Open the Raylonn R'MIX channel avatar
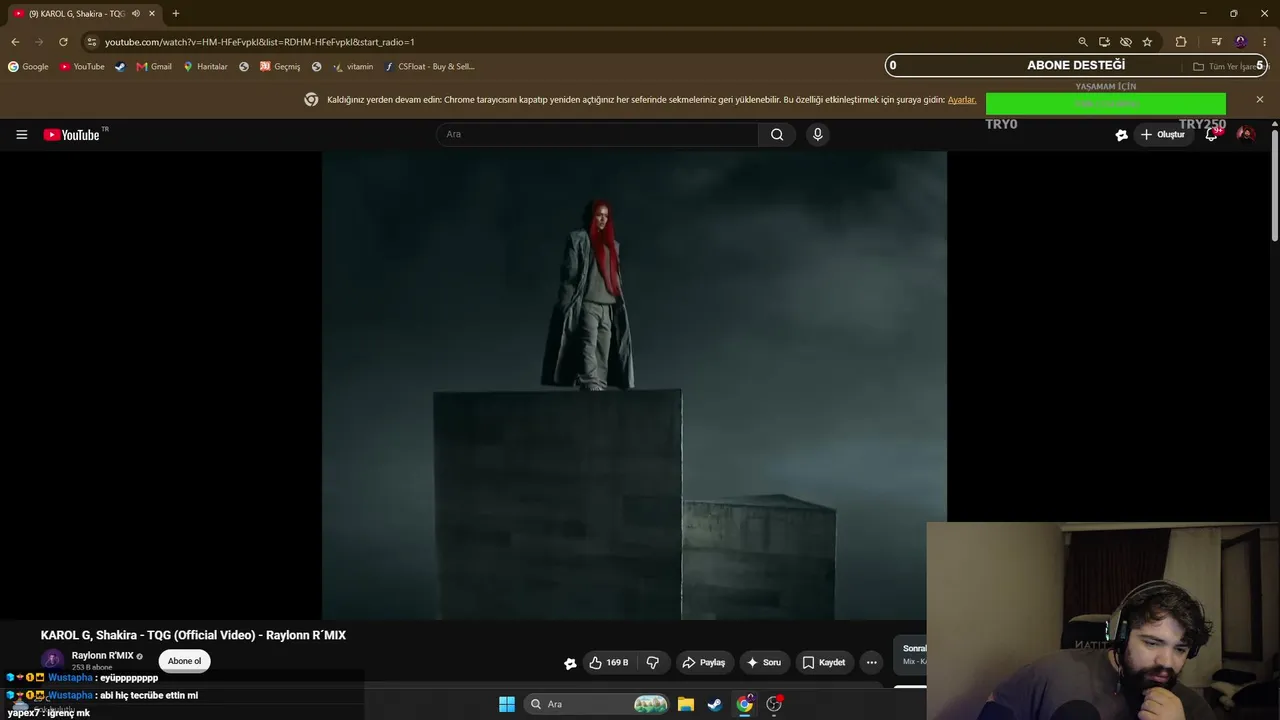 (x=52, y=661)
